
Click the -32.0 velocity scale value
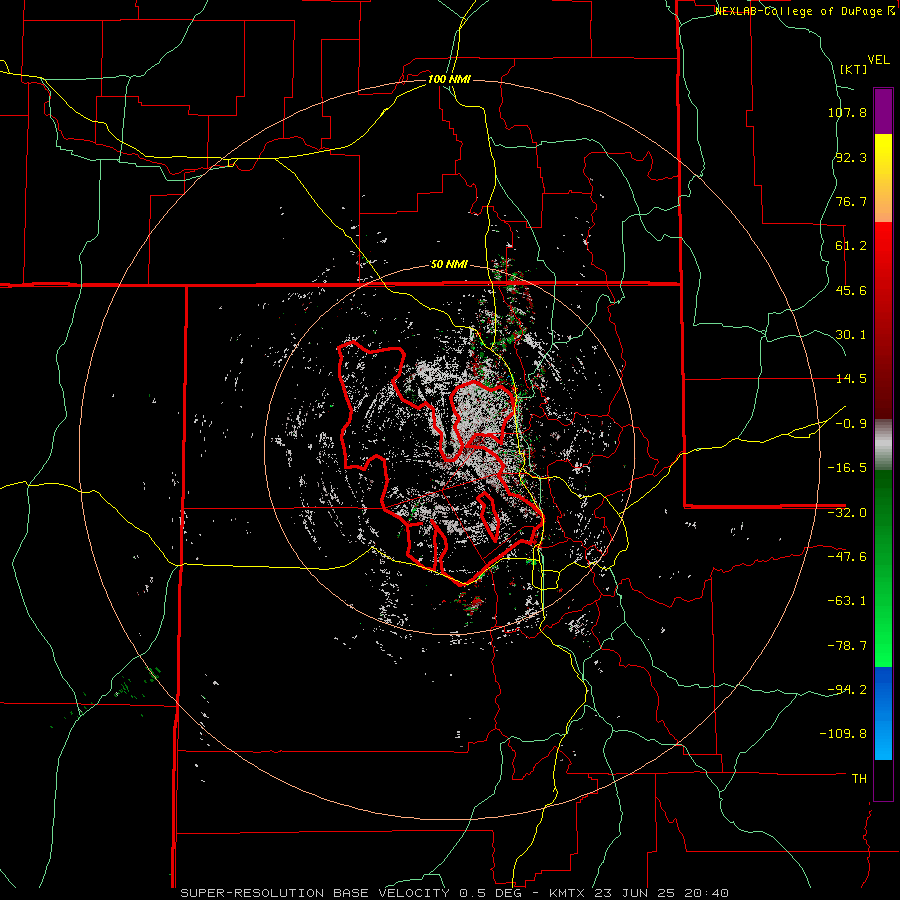coord(847,513)
